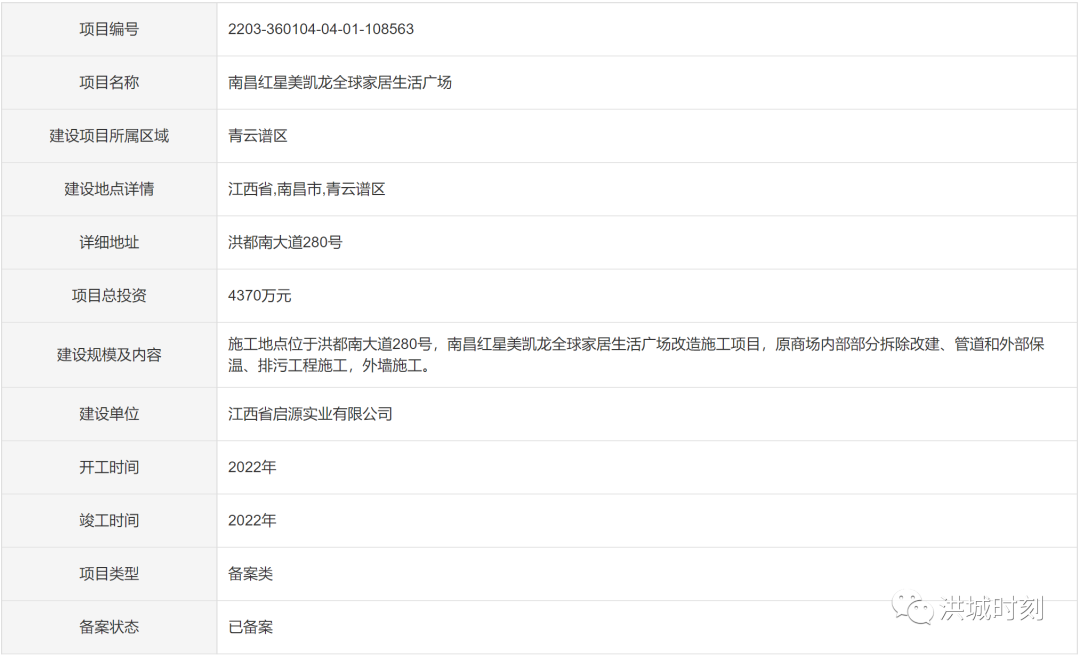
Task: Click the label '备案状态'
Action: [x=109, y=627]
